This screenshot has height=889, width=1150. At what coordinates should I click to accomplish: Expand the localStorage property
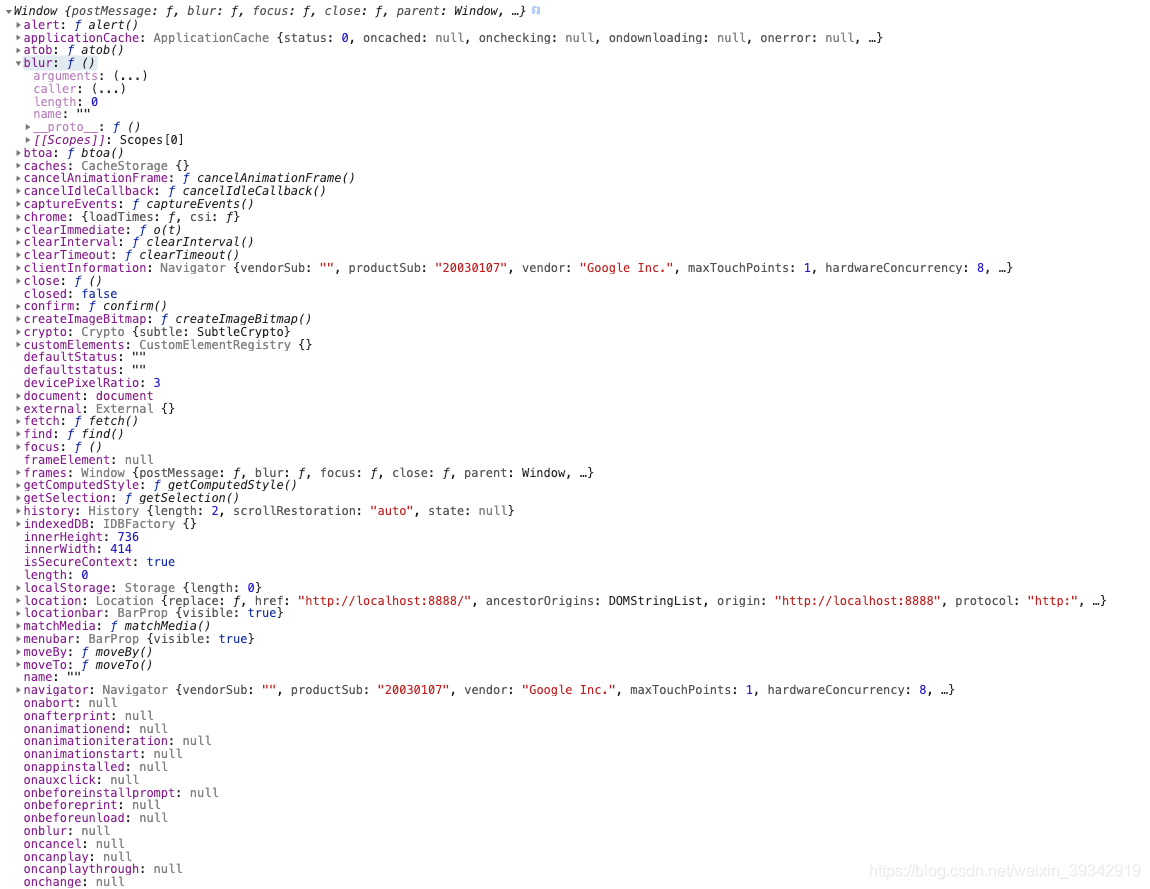(x=18, y=588)
